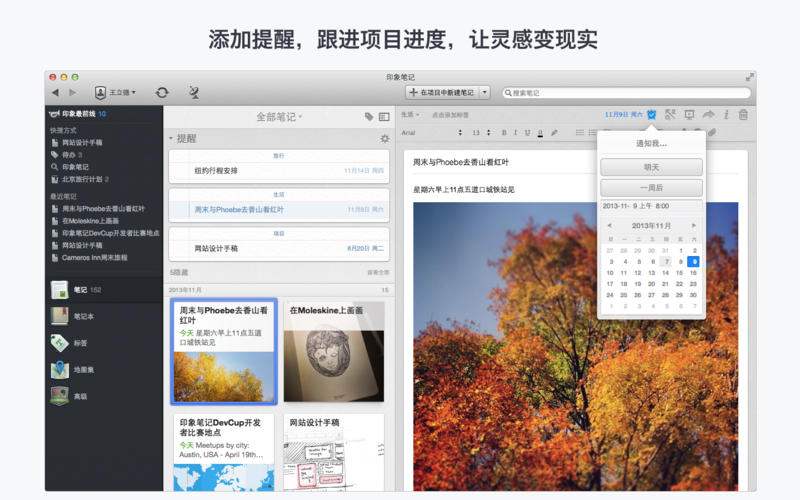The image size is (800, 500).
Task: Select 笔记本 in the sidebar
Action: 84,316
